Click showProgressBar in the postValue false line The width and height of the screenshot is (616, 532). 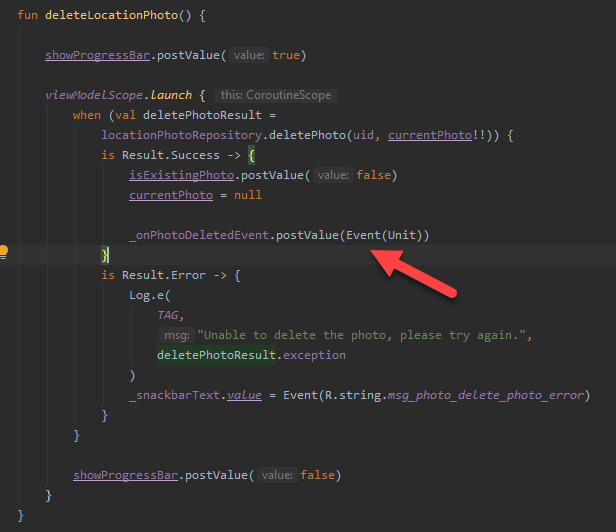click(125, 475)
